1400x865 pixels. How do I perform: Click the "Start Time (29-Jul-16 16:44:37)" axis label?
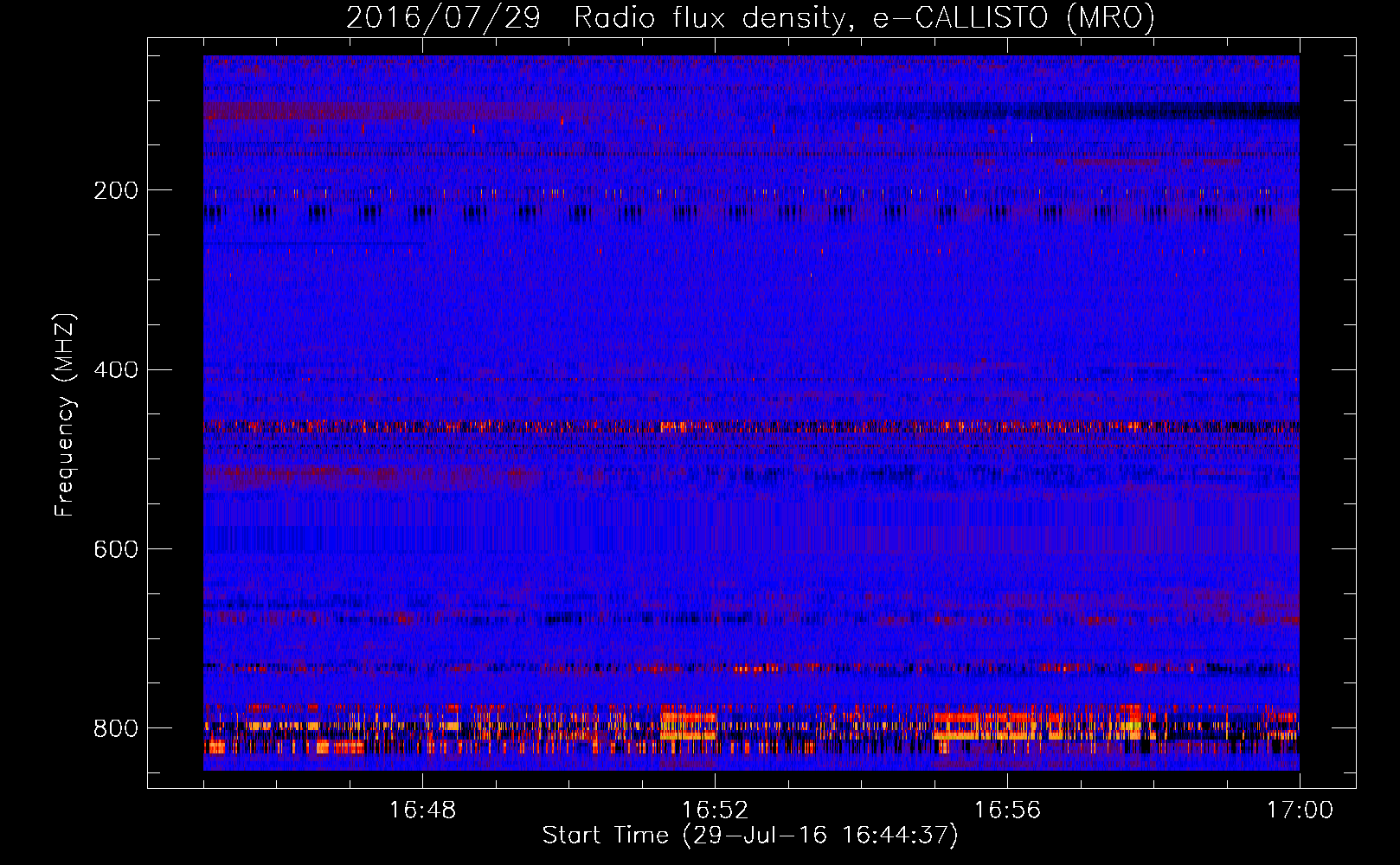750,836
